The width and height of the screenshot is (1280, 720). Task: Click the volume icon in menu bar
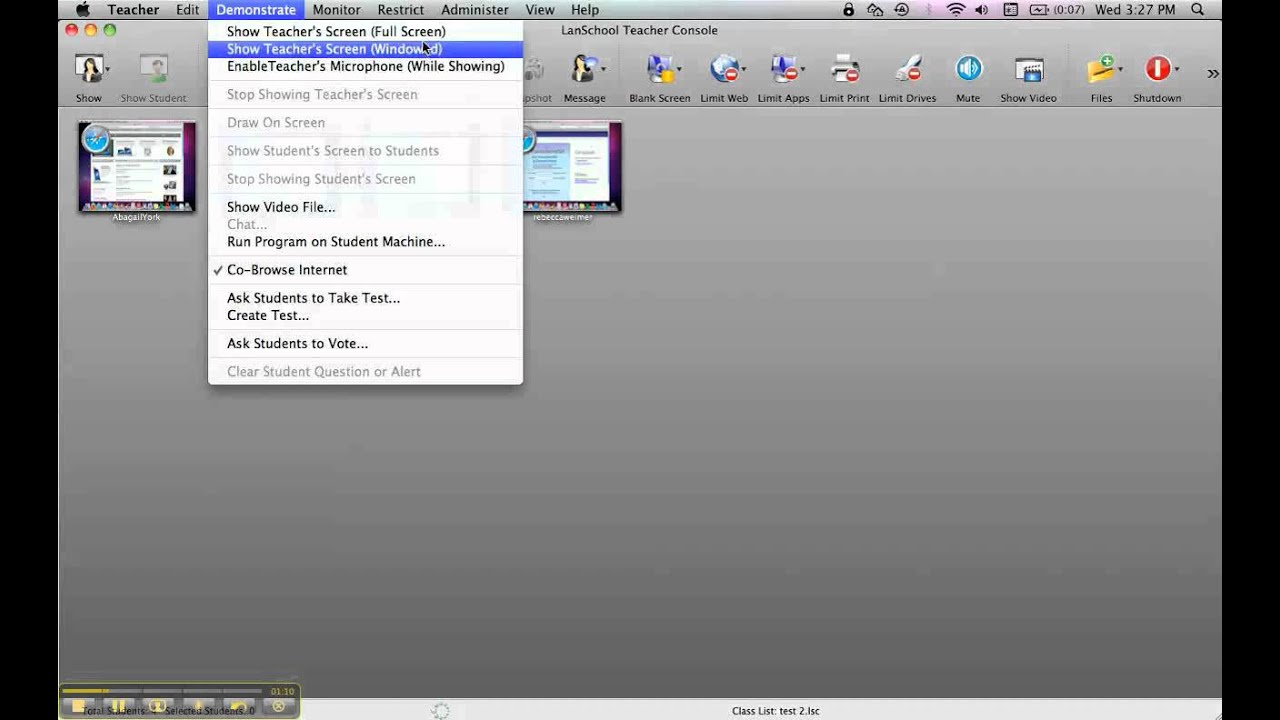pos(982,9)
